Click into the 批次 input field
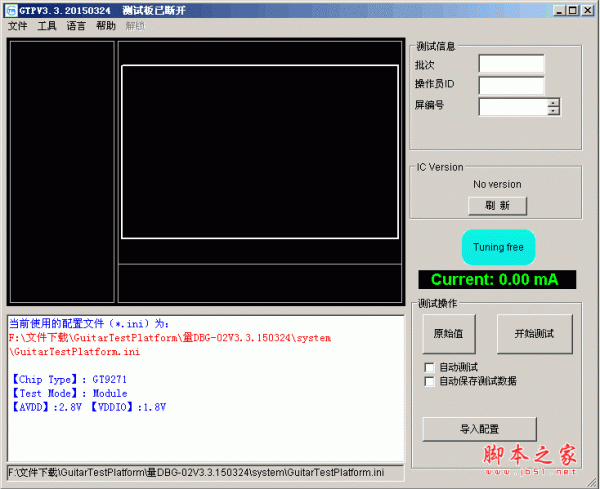The height and width of the screenshot is (489, 600). pyautogui.click(x=511, y=64)
